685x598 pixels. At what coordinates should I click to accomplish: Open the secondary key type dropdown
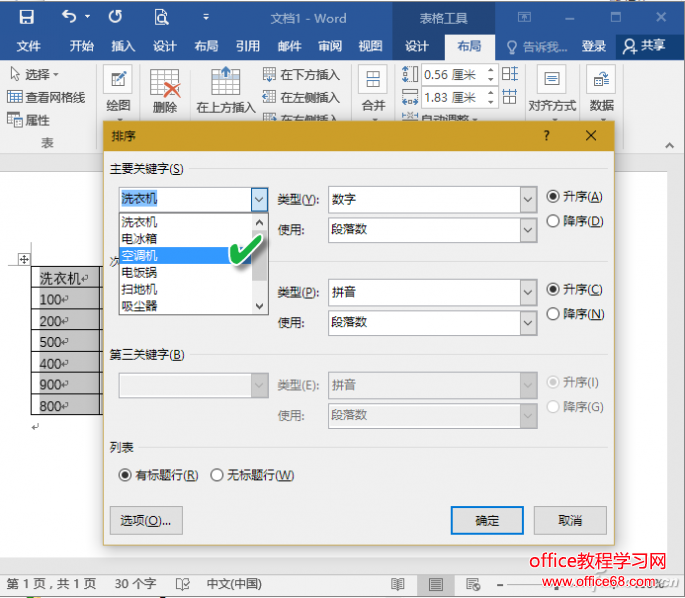527,291
